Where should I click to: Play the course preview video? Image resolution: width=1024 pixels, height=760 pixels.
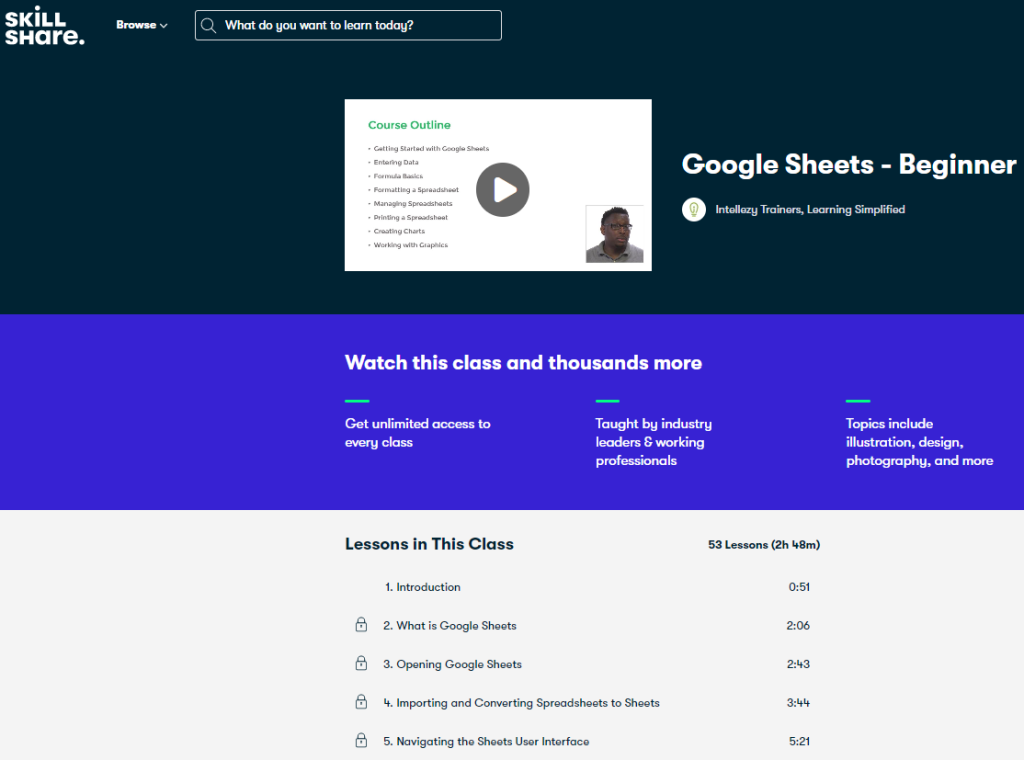point(502,189)
